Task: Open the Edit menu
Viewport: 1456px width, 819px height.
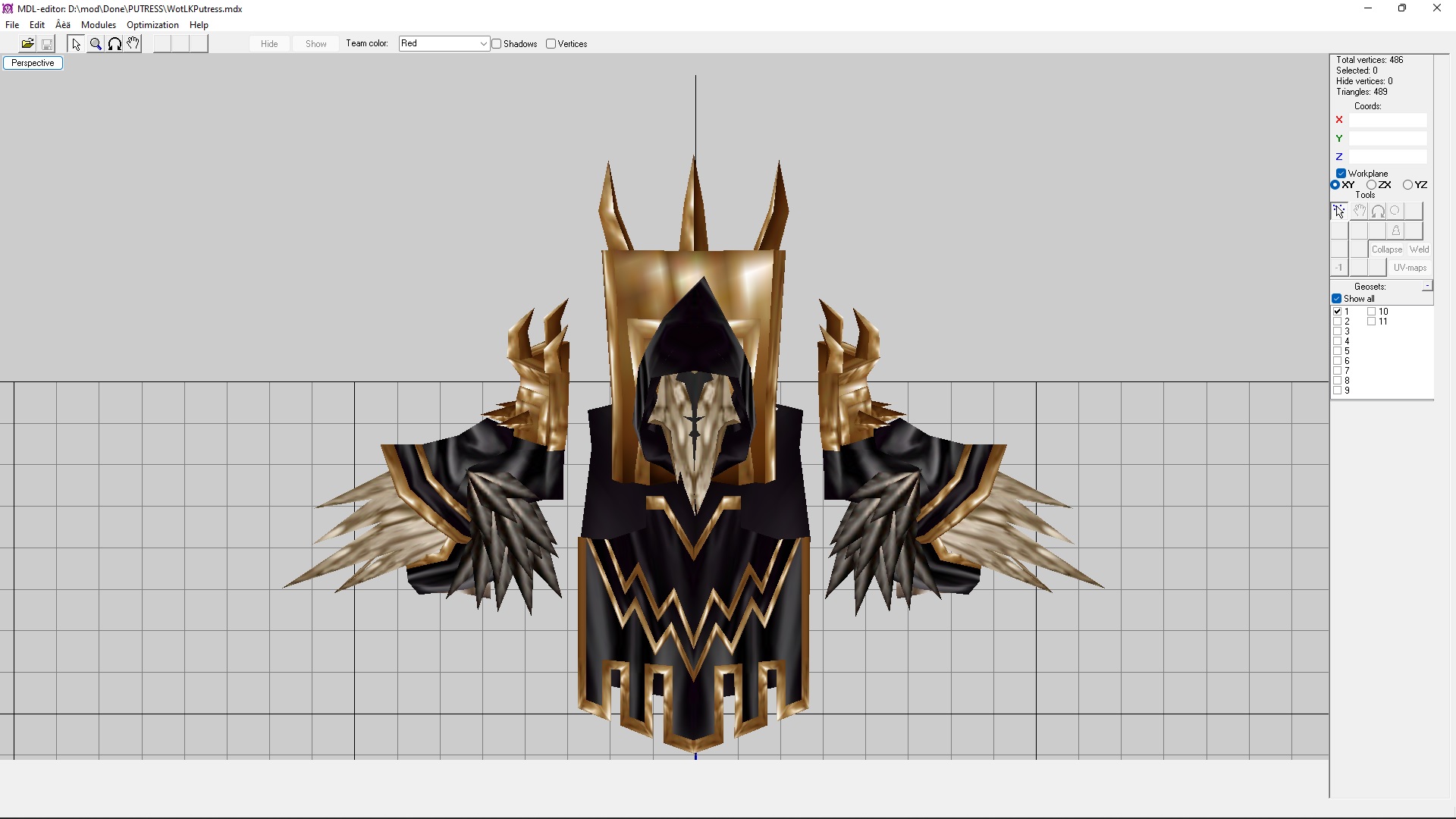Action: (x=37, y=25)
